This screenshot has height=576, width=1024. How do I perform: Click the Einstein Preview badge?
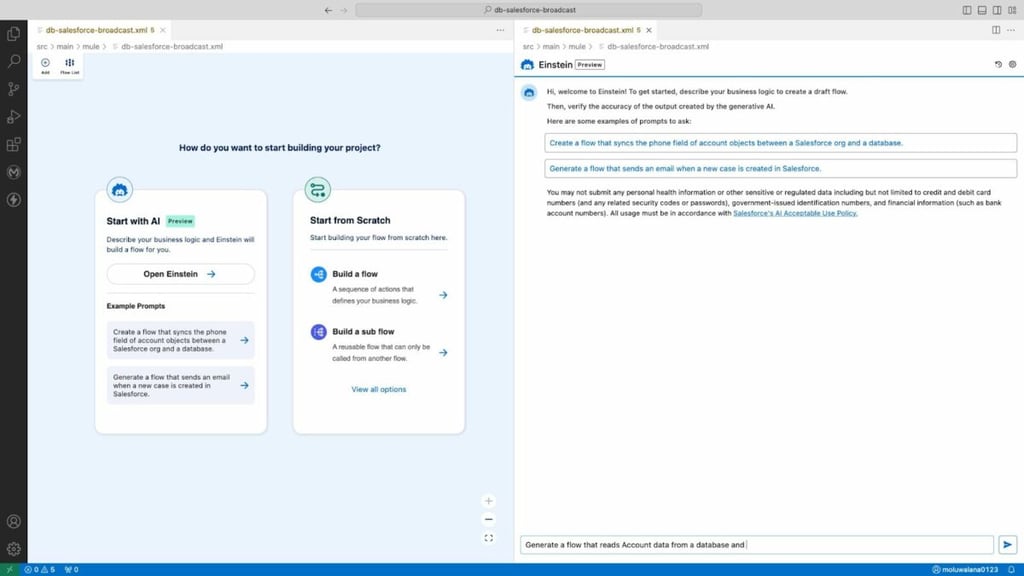click(x=590, y=65)
